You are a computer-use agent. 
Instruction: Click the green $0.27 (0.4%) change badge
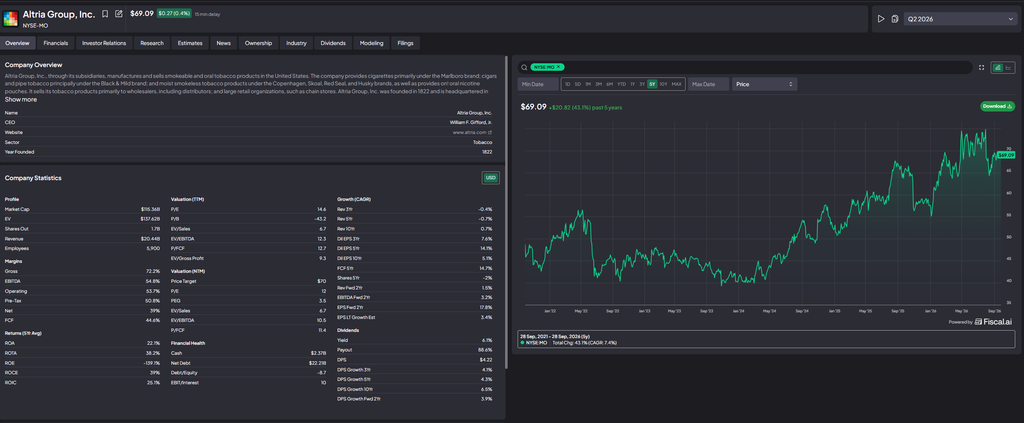(174, 14)
